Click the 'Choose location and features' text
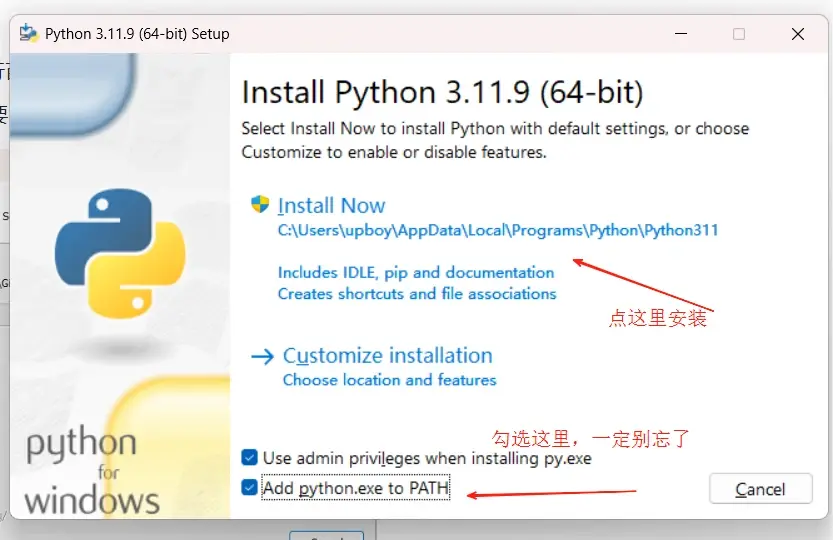Image resolution: width=833 pixels, height=540 pixels. [389, 380]
